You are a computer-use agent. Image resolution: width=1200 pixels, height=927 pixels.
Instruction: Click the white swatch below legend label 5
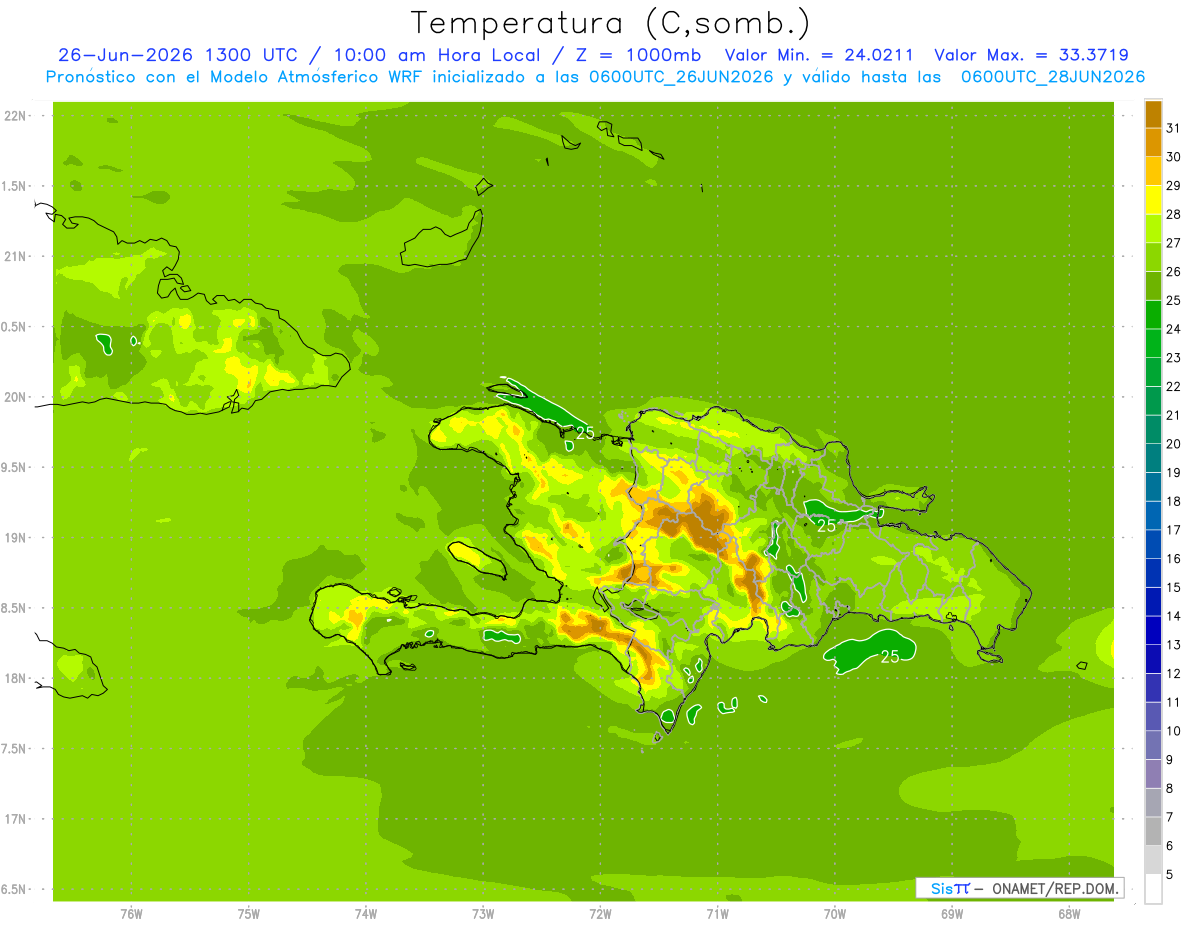(x=1153, y=889)
